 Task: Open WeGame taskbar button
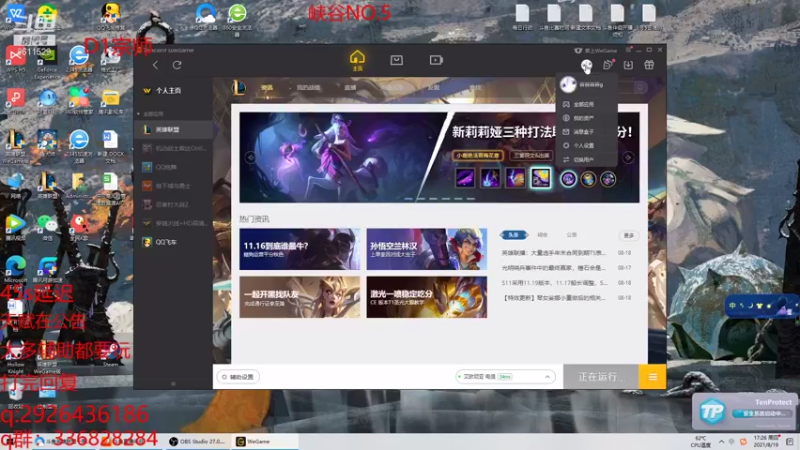click(x=264, y=441)
